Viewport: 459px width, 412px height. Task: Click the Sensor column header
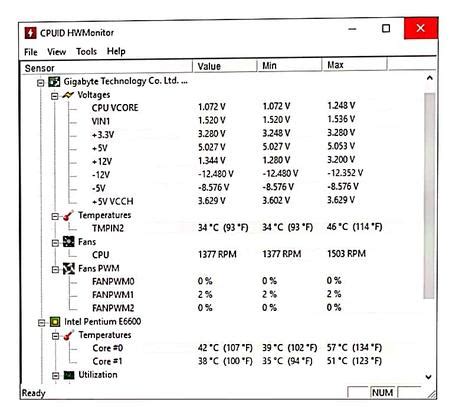(107, 67)
